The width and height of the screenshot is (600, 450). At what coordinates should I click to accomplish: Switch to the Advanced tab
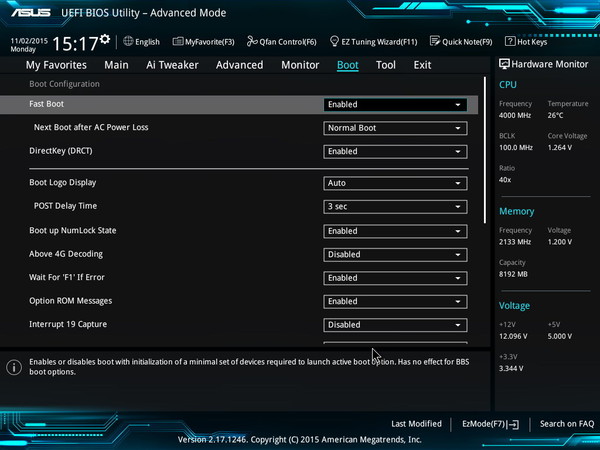(x=240, y=65)
